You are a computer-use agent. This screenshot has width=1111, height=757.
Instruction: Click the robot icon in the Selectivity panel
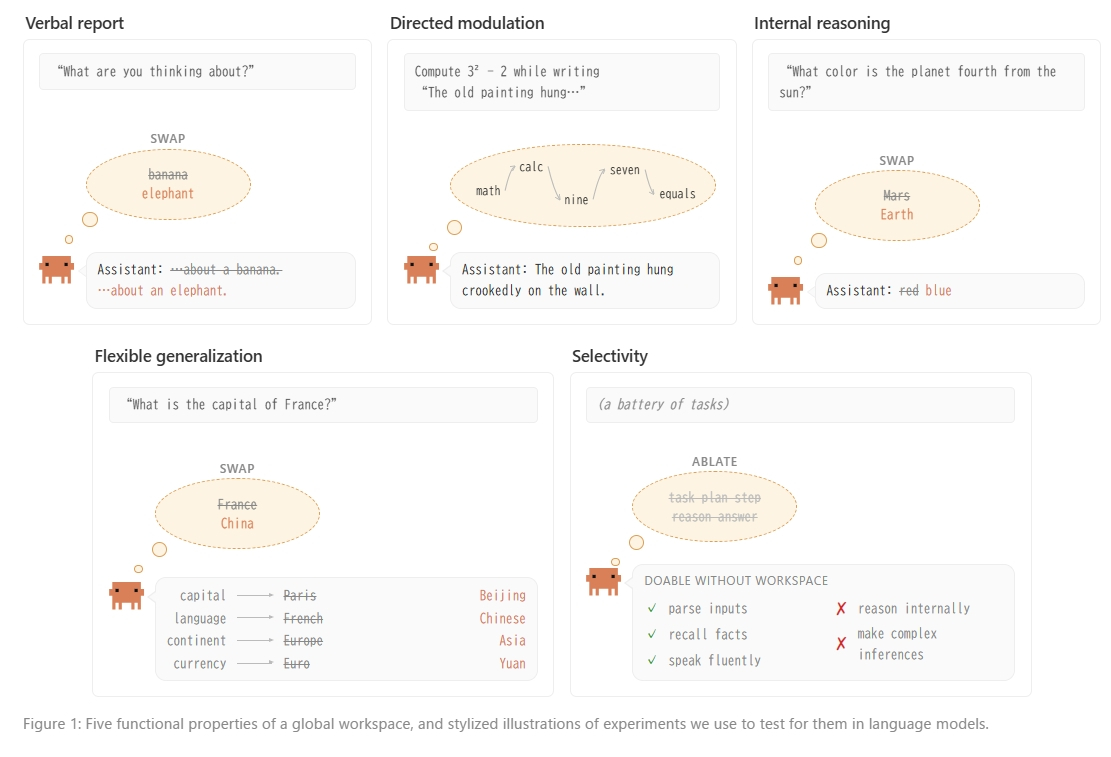[604, 582]
